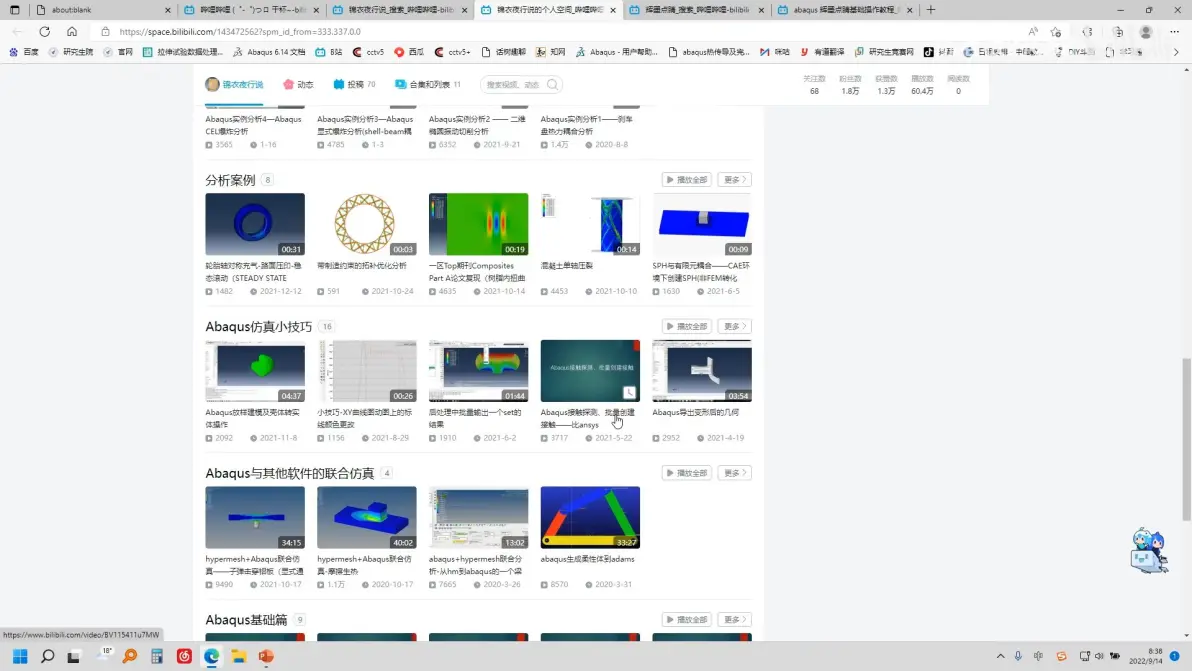Open abaqus生成柔性体到adams video thumbnail
1192x671 pixels.
(590, 517)
